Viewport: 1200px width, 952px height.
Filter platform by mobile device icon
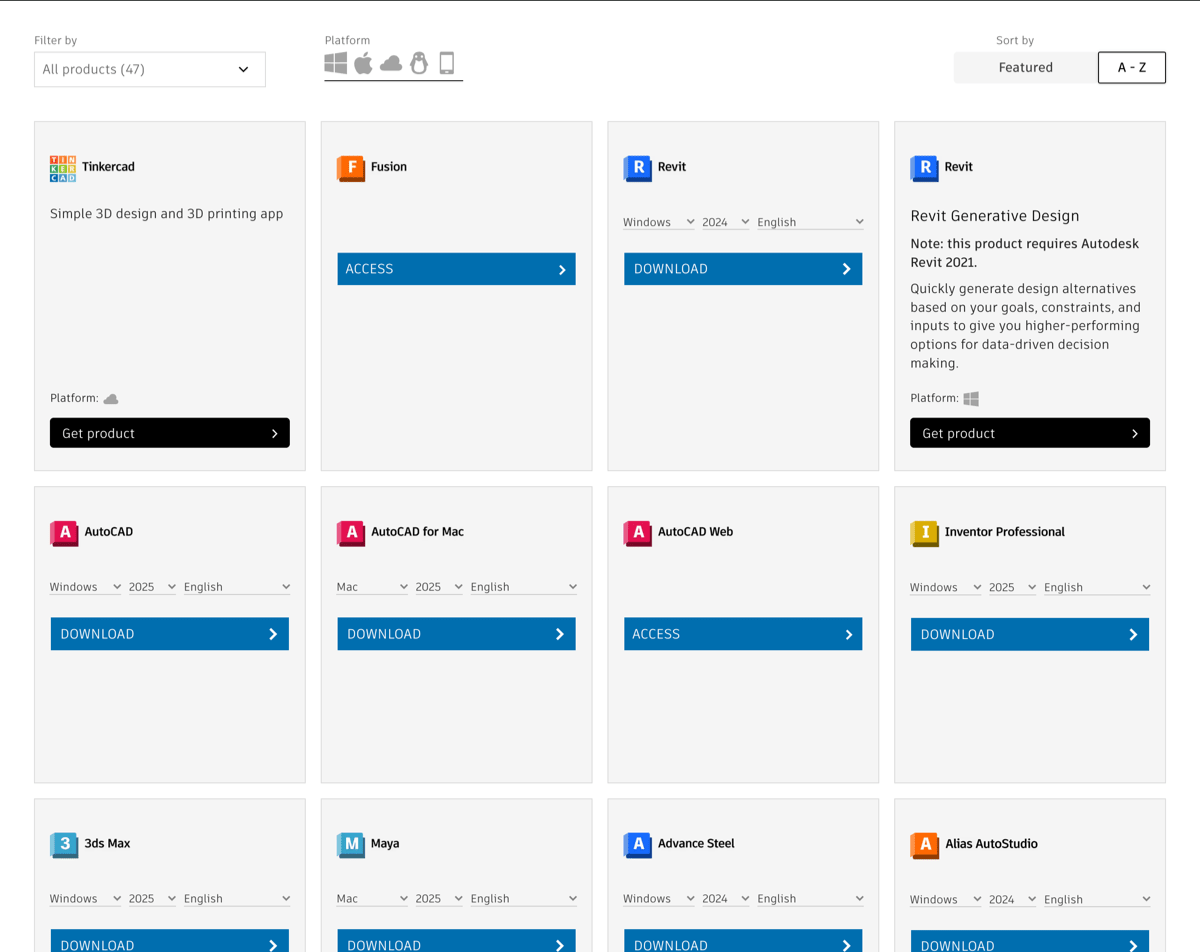(x=447, y=63)
